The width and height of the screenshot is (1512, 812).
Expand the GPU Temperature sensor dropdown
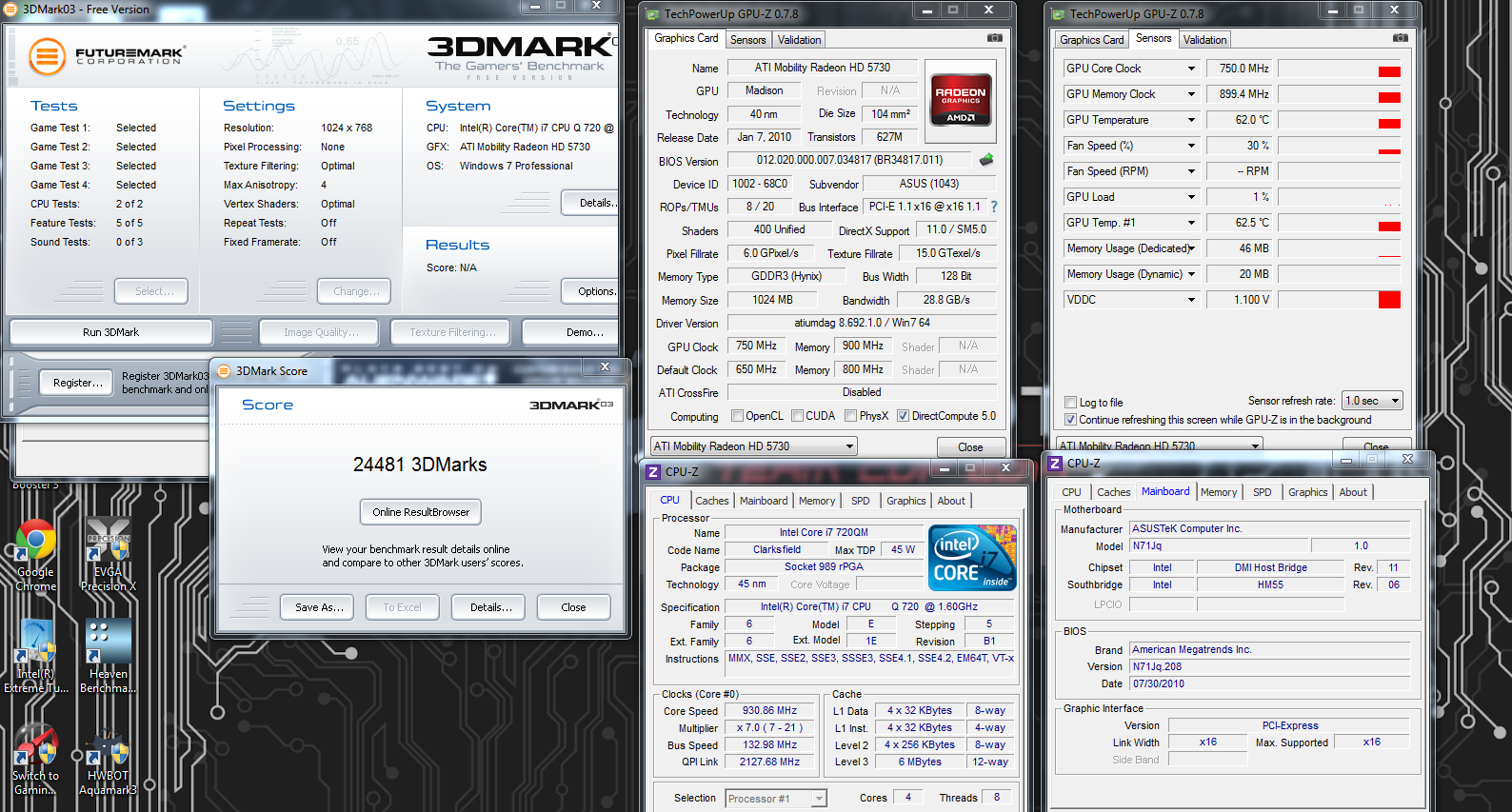pos(1191,120)
